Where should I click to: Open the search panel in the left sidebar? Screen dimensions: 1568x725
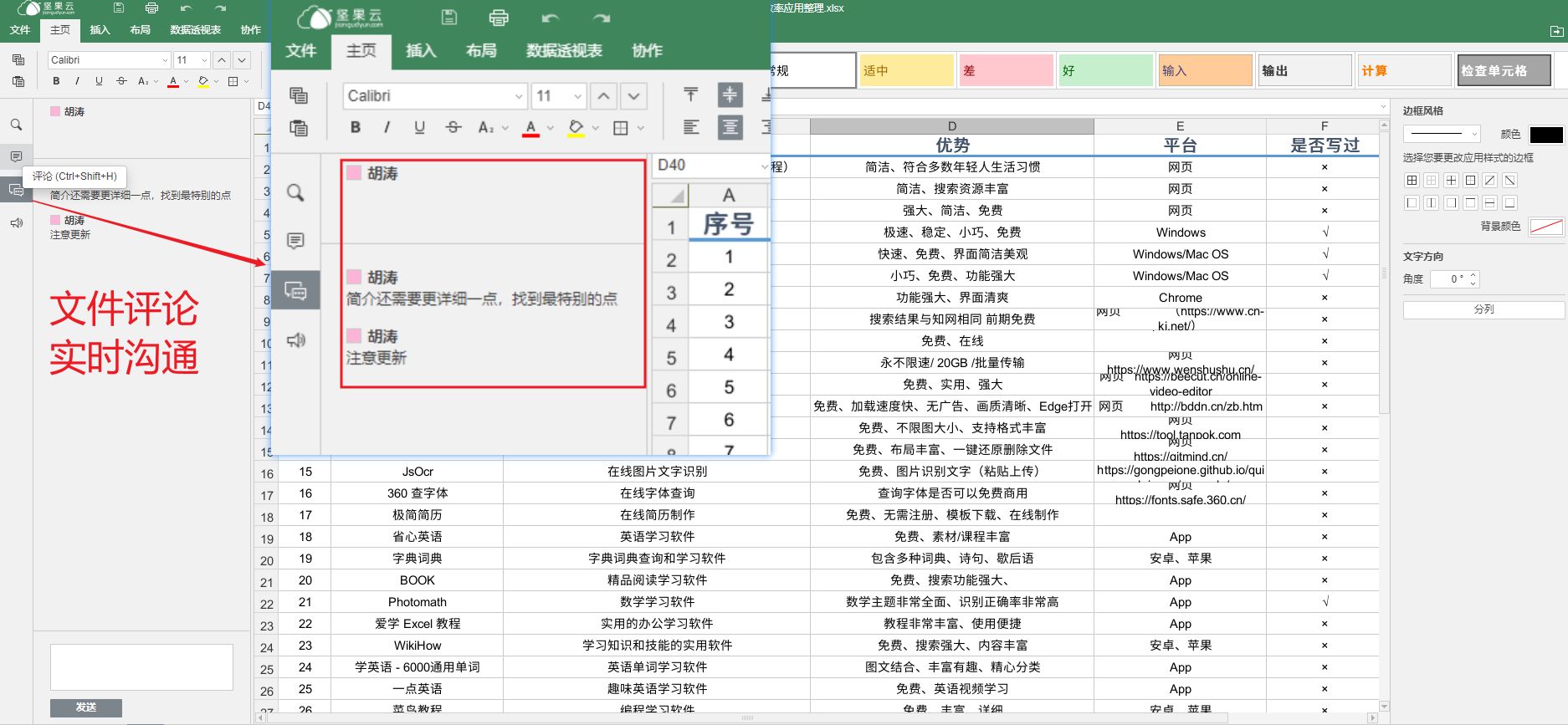tap(16, 125)
